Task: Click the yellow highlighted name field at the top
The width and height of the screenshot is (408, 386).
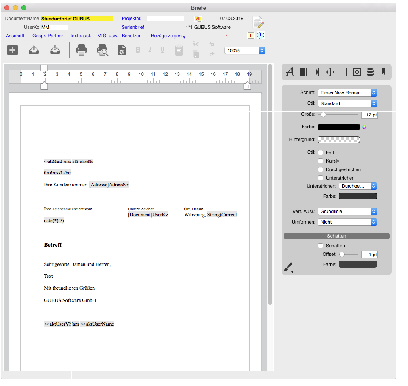Action: [77, 18]
